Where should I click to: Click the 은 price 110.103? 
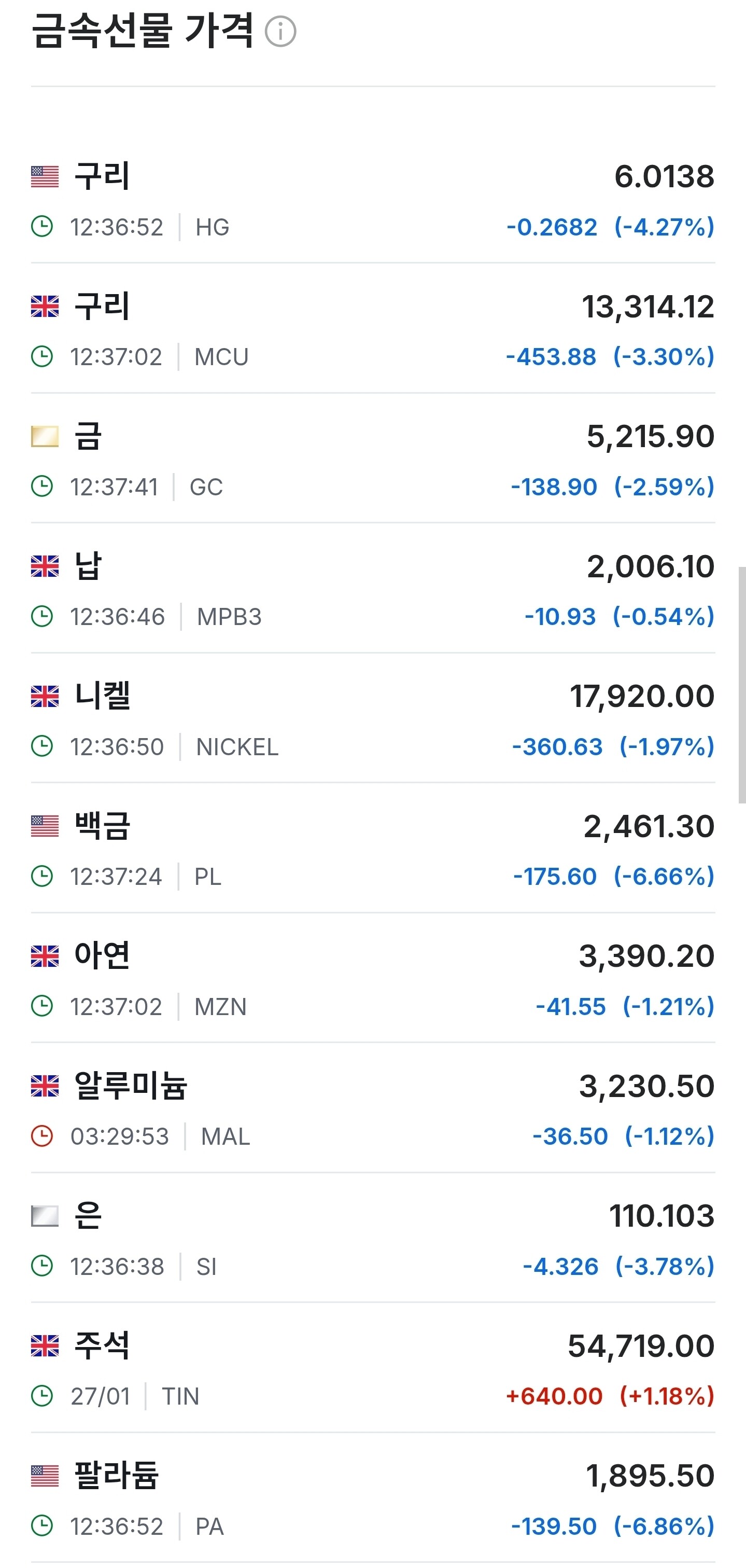point(661,1216)
